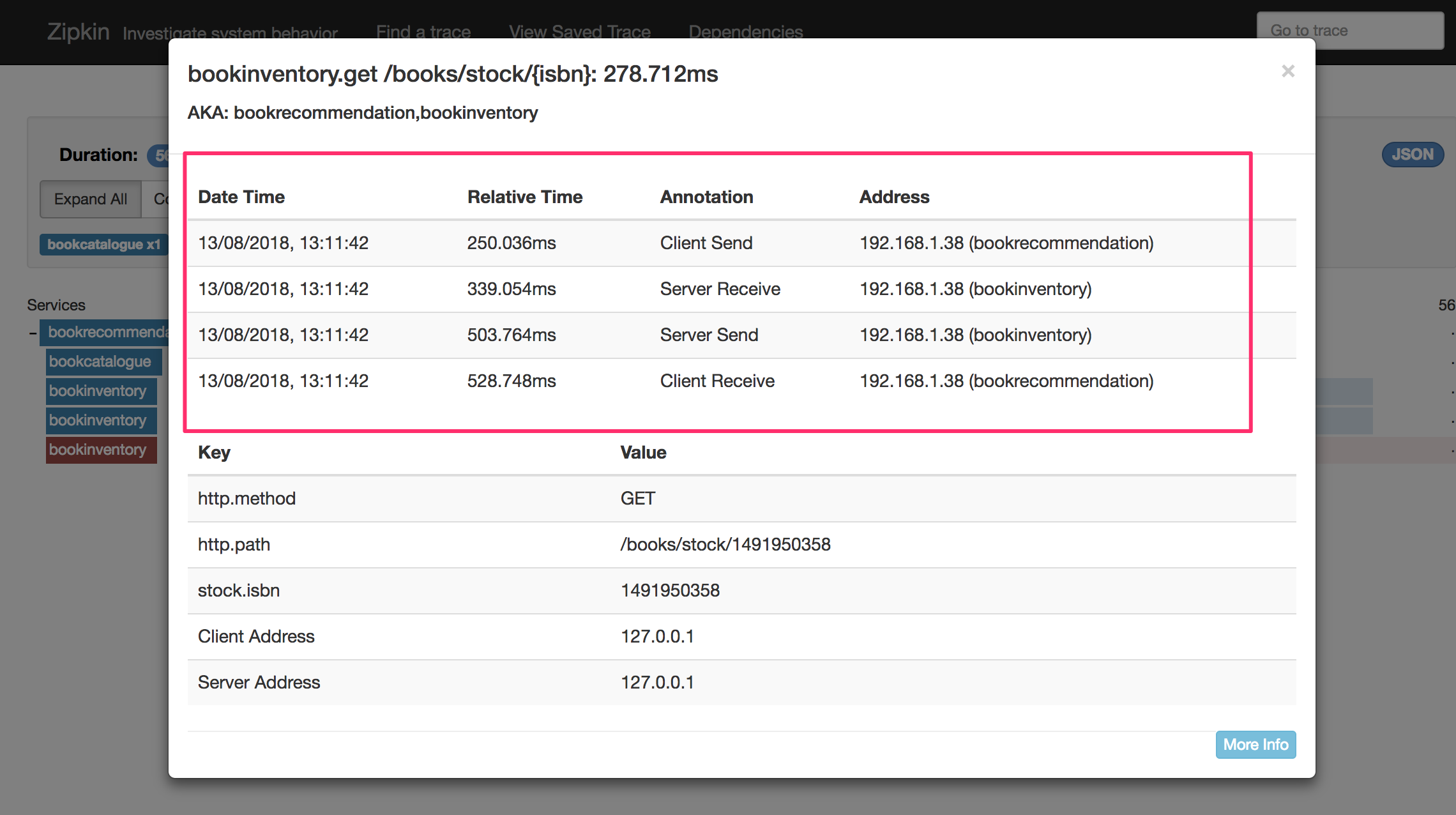This screenshot has width=1456, height=815.
Task: Open the Dependencies tab
Action: click(745, 32)
